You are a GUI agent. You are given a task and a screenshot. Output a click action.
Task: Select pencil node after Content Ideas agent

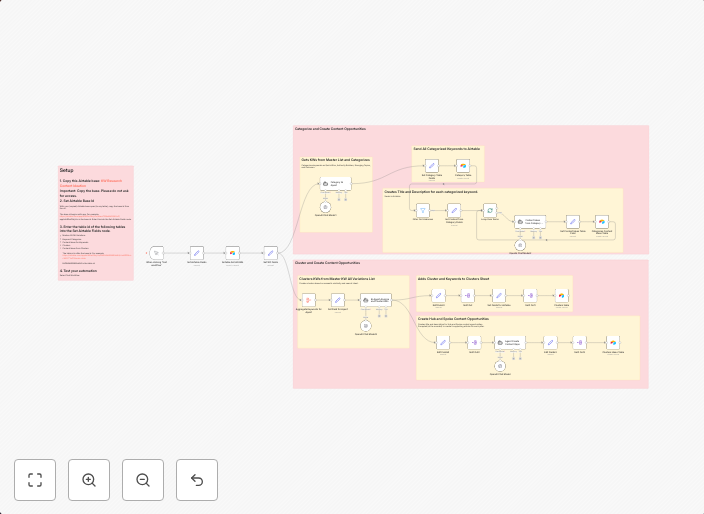(572, 221)
